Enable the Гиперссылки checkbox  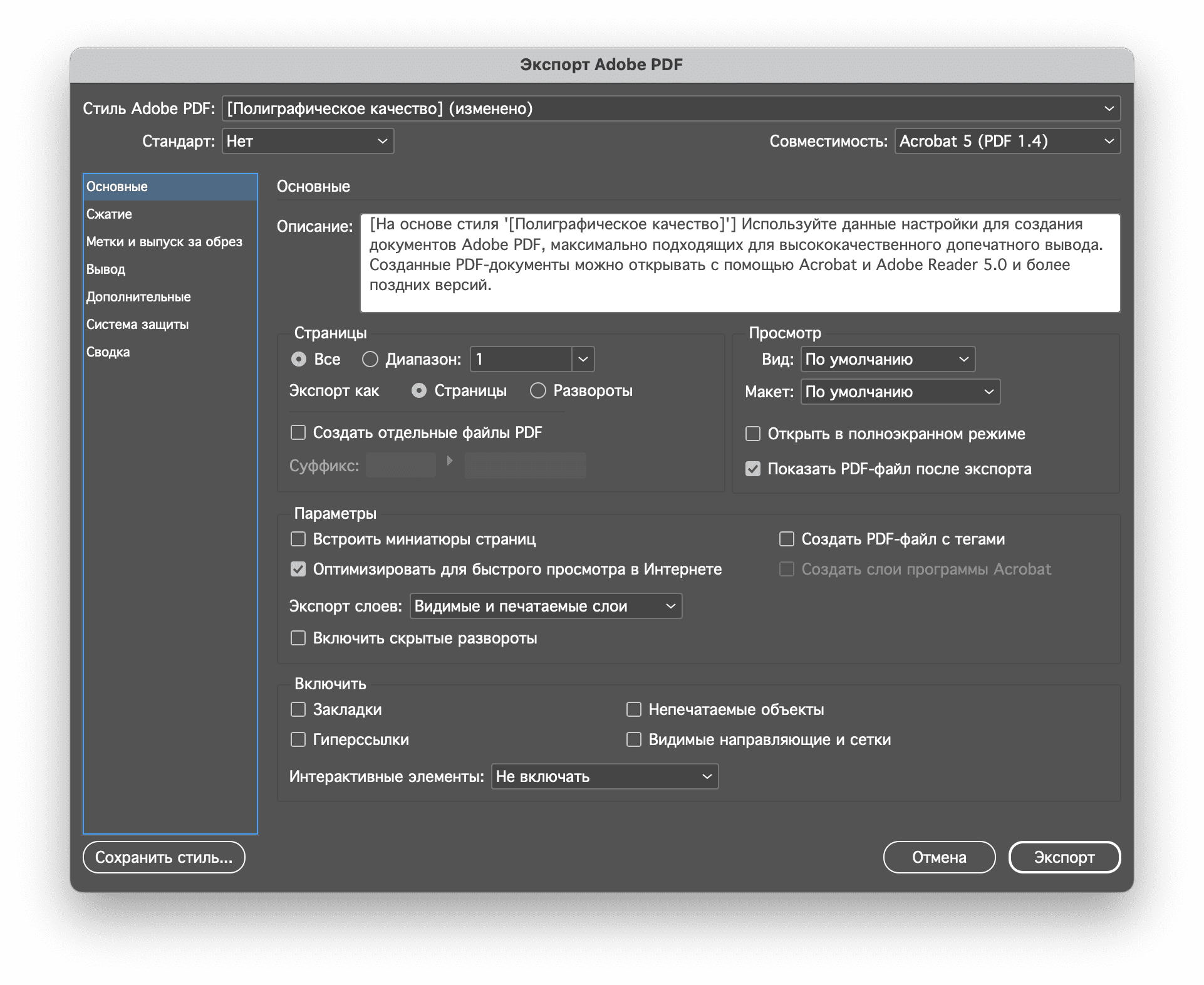pos(298,739)
